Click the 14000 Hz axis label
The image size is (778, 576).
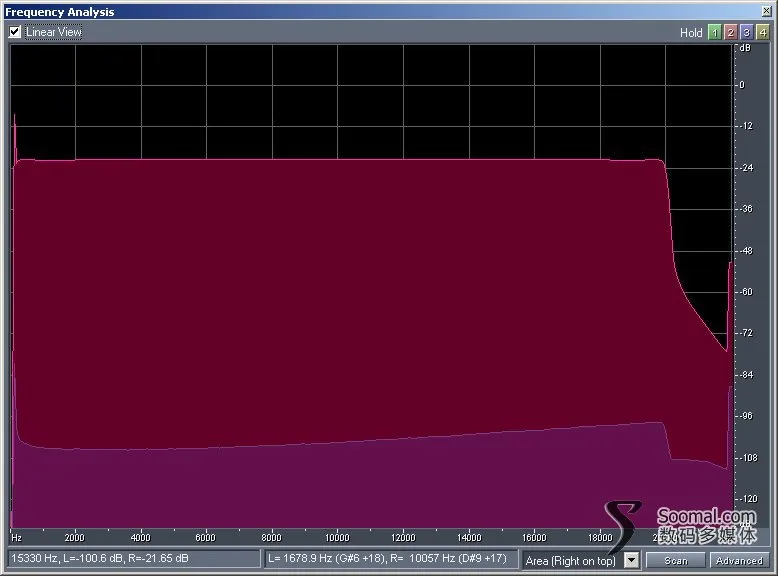[469, 537]
